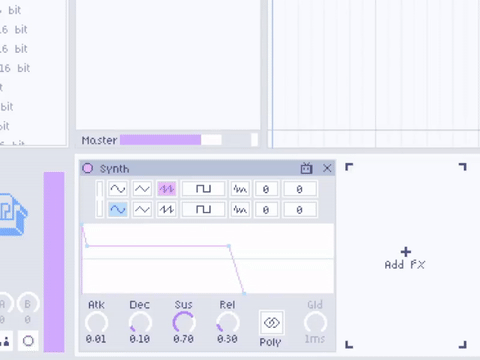
Task: Select noise waveform for oscillator one
Action: click(240, 189)
